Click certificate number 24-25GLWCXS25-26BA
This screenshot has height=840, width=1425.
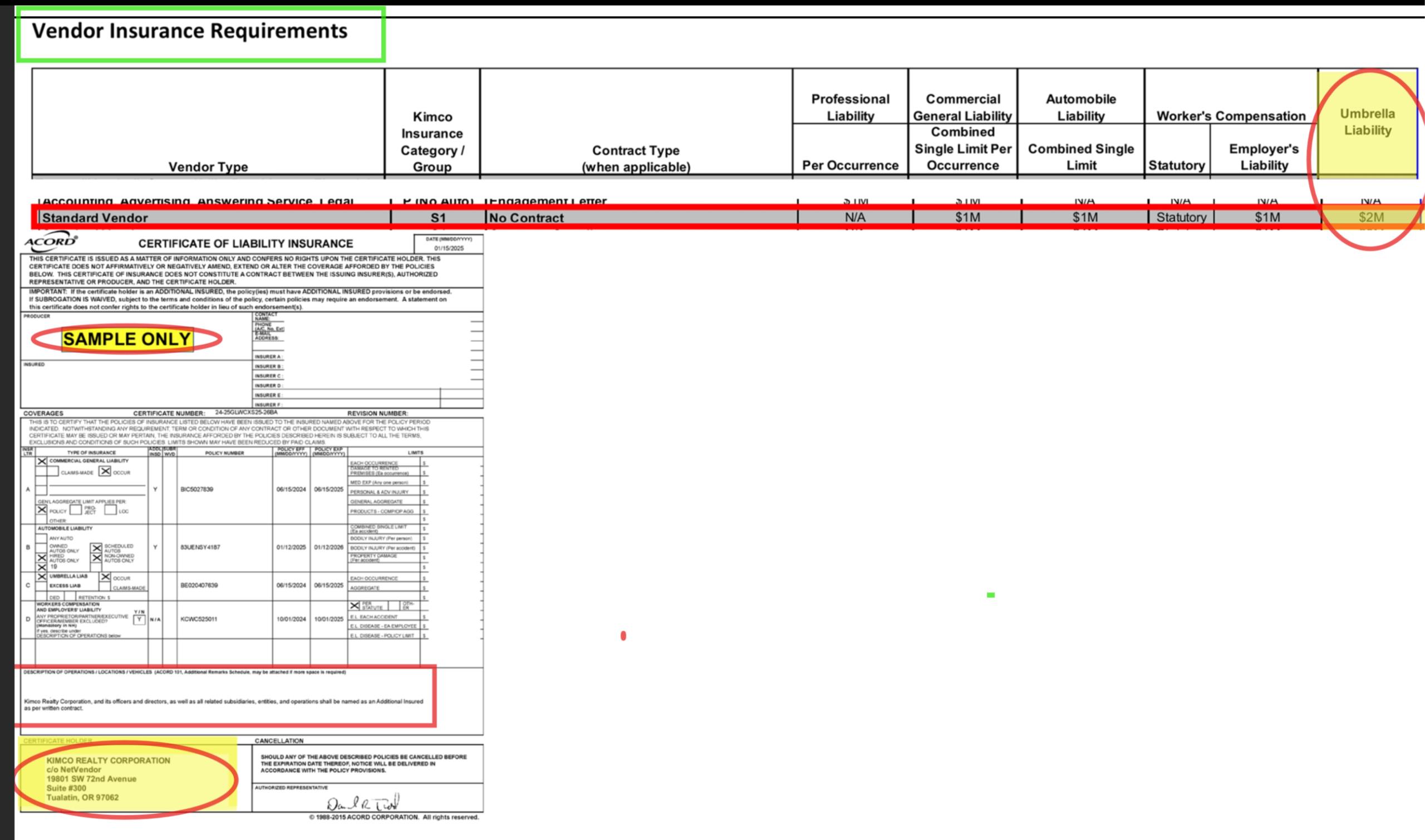pos(246,412)
